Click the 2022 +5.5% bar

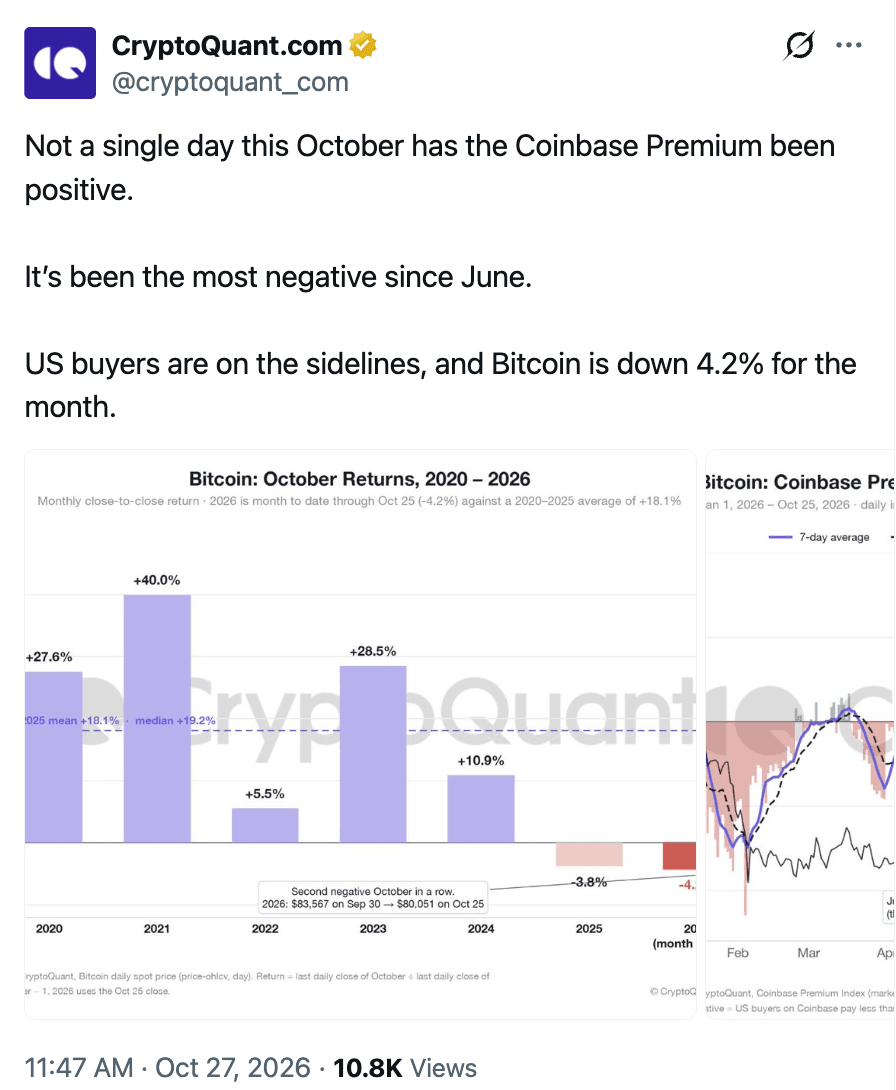[265, 825]
